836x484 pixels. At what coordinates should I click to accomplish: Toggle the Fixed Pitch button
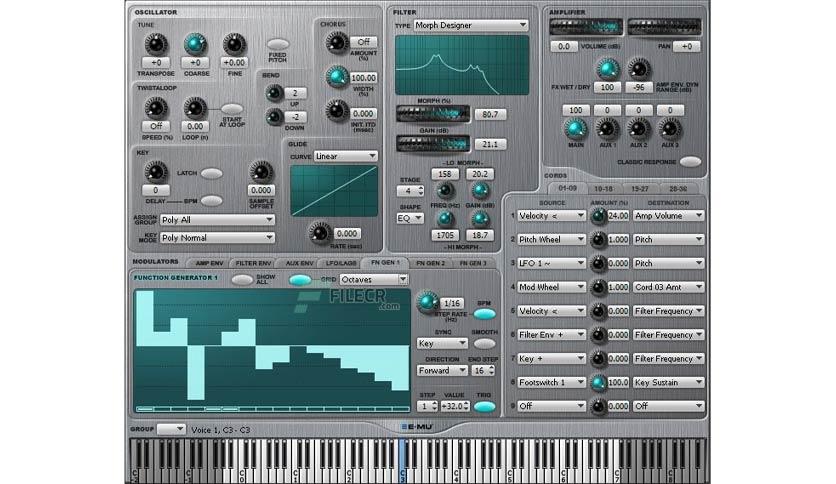tap(278, 44)
